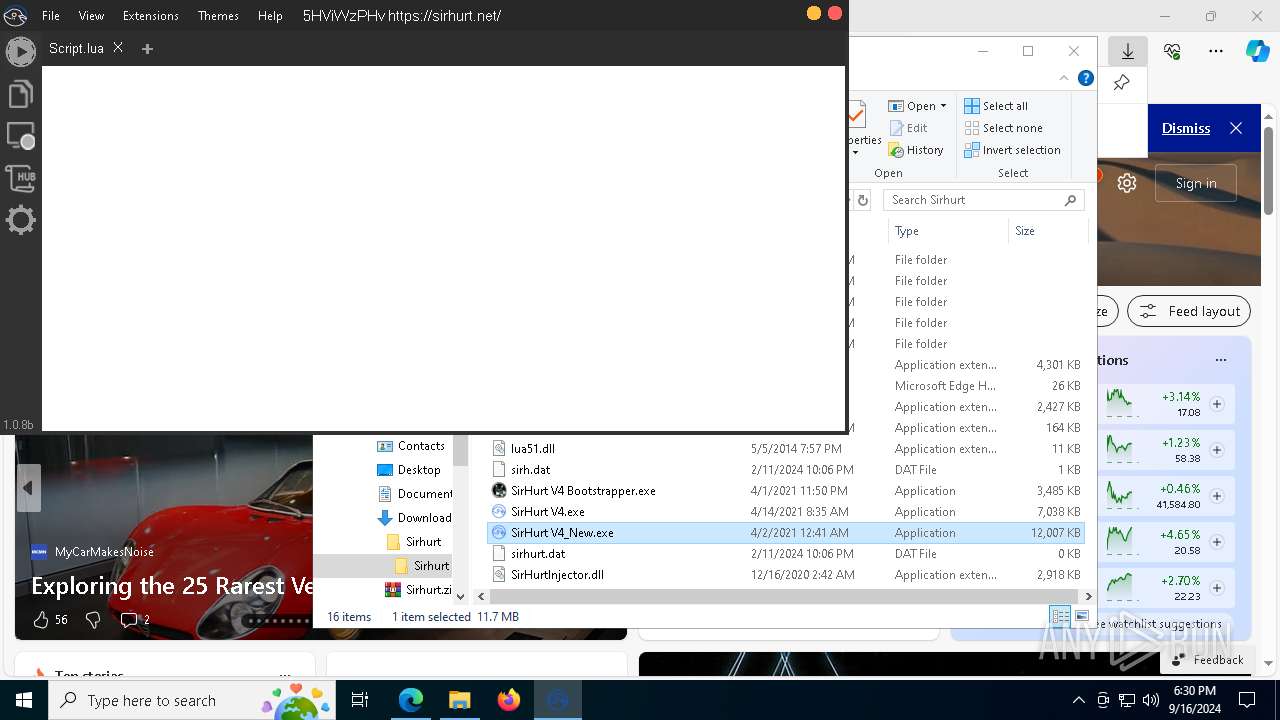Add the +0.46% stock to watchlist
1280x720 pixels.
[1217, 496]
